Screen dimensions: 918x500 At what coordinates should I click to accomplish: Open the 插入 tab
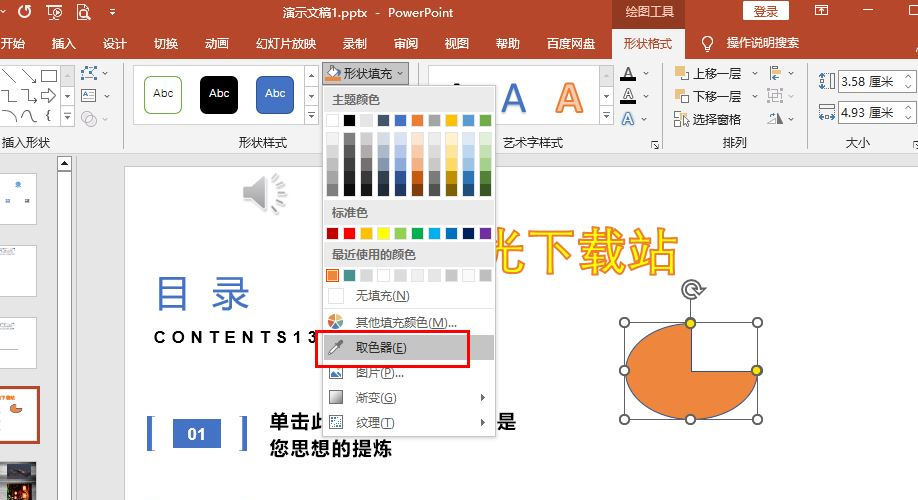click(63, 43)
